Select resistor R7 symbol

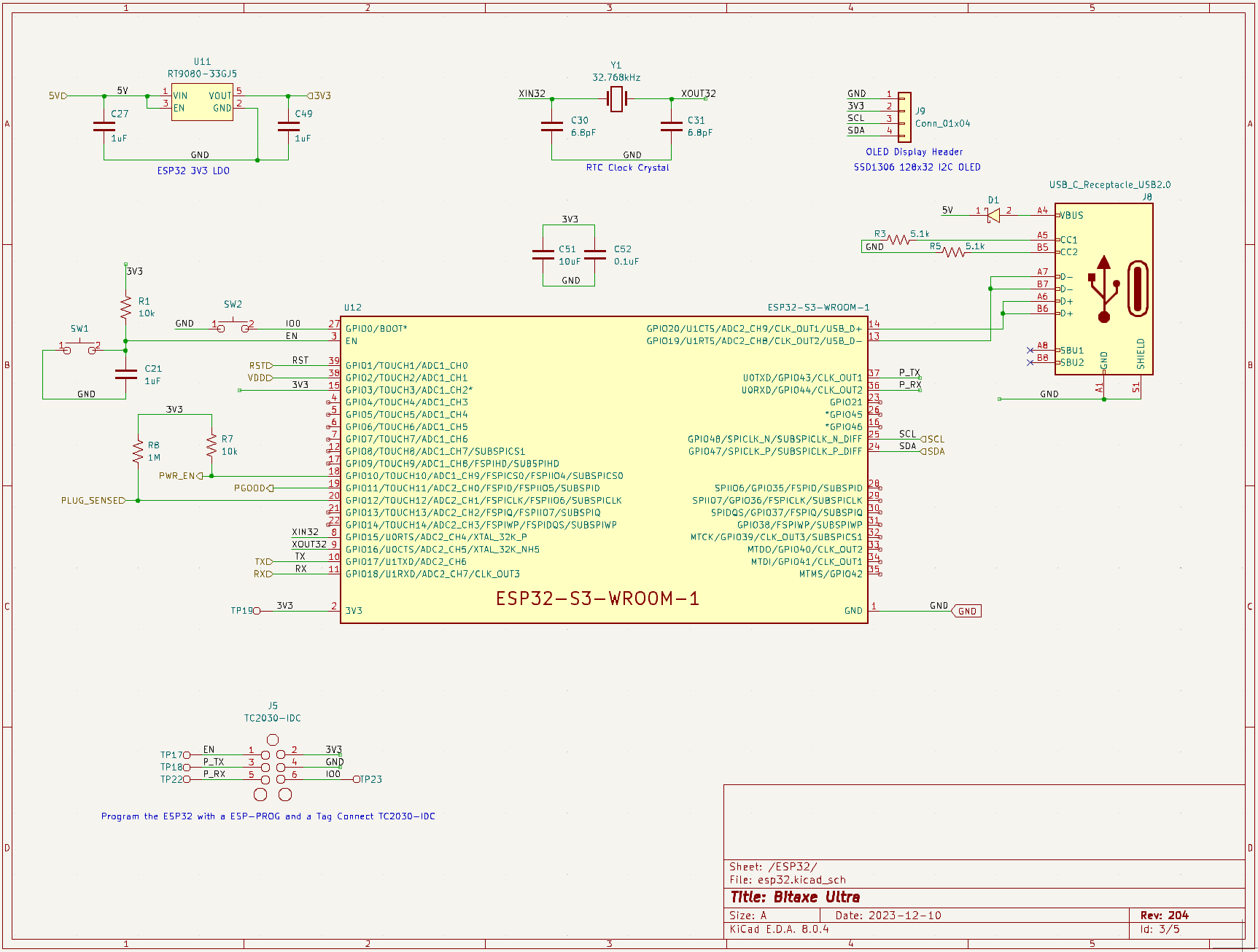[x=211, y=445]
